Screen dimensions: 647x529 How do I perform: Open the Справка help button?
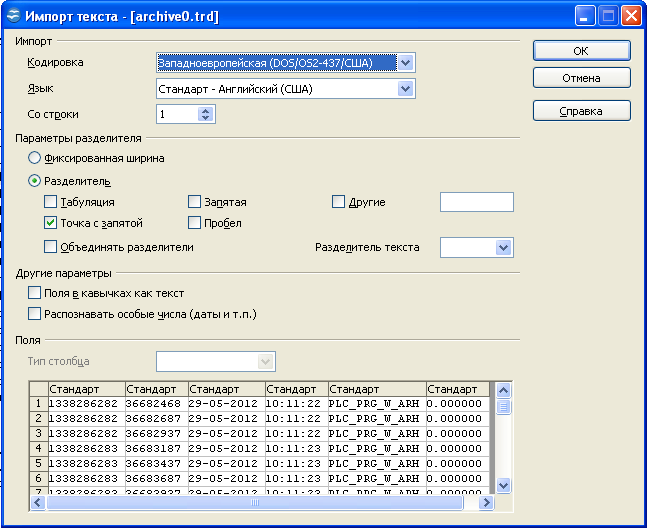coord(582,111)
